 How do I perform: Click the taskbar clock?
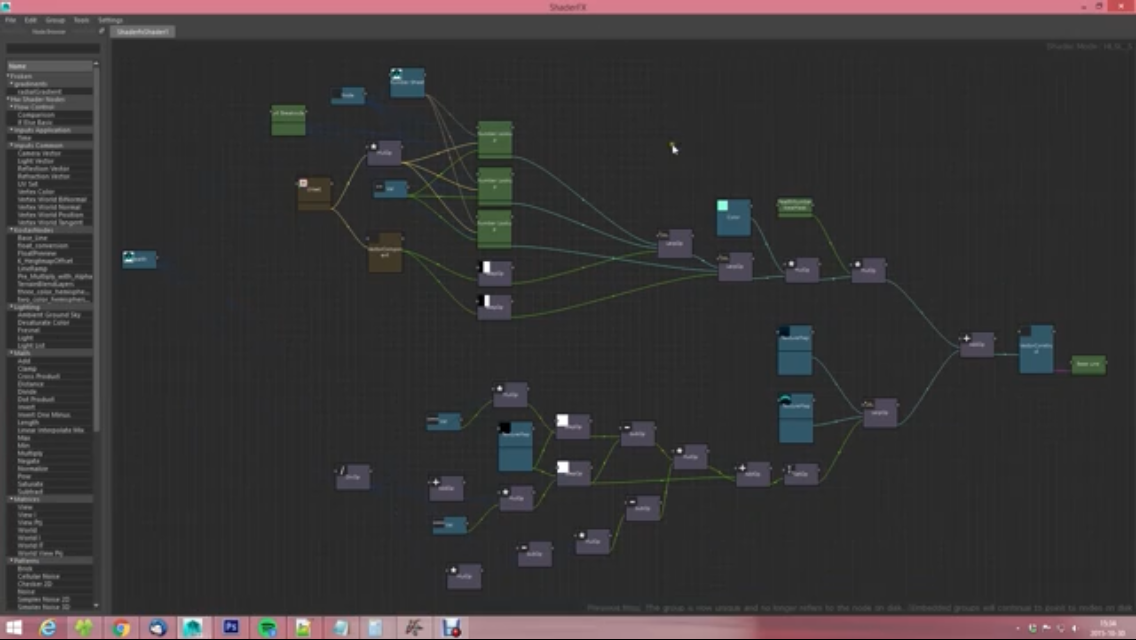click(x=1108, y=628)
